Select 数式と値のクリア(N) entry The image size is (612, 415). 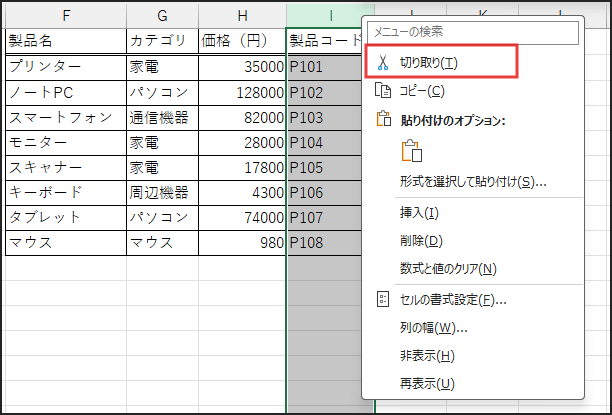448,269
